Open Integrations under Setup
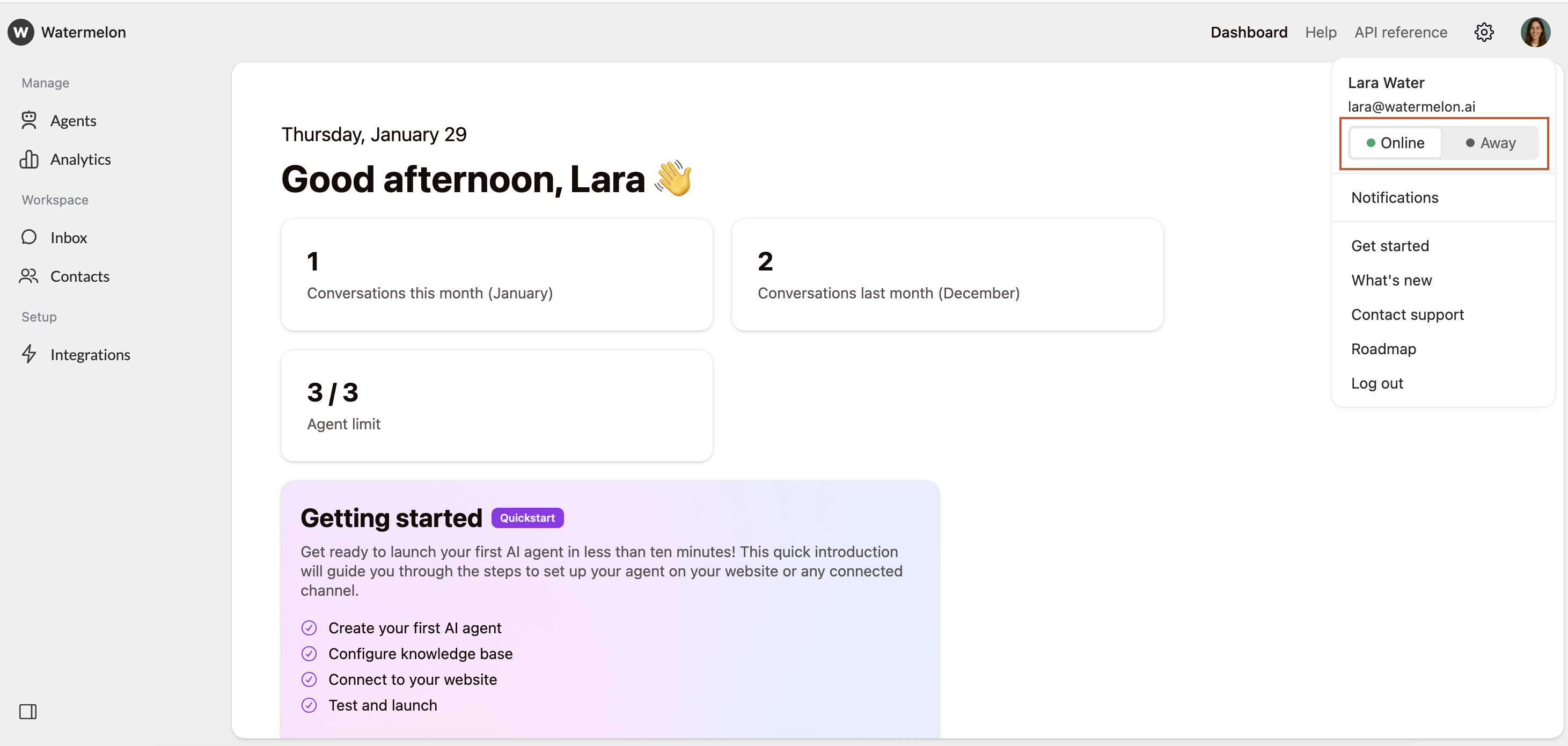This screenshot has height=746, width=1568. click(x=90, y=354)
